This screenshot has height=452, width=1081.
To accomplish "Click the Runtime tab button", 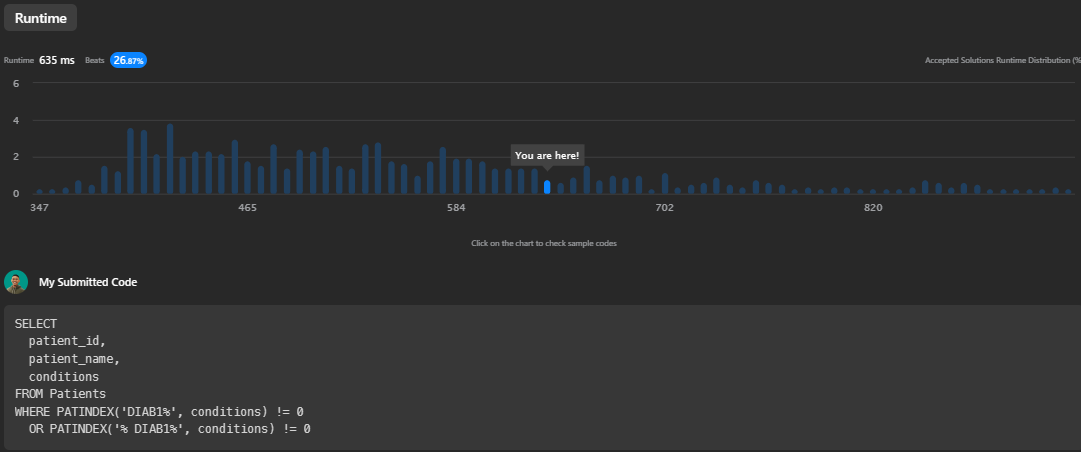I will point(40,18).
